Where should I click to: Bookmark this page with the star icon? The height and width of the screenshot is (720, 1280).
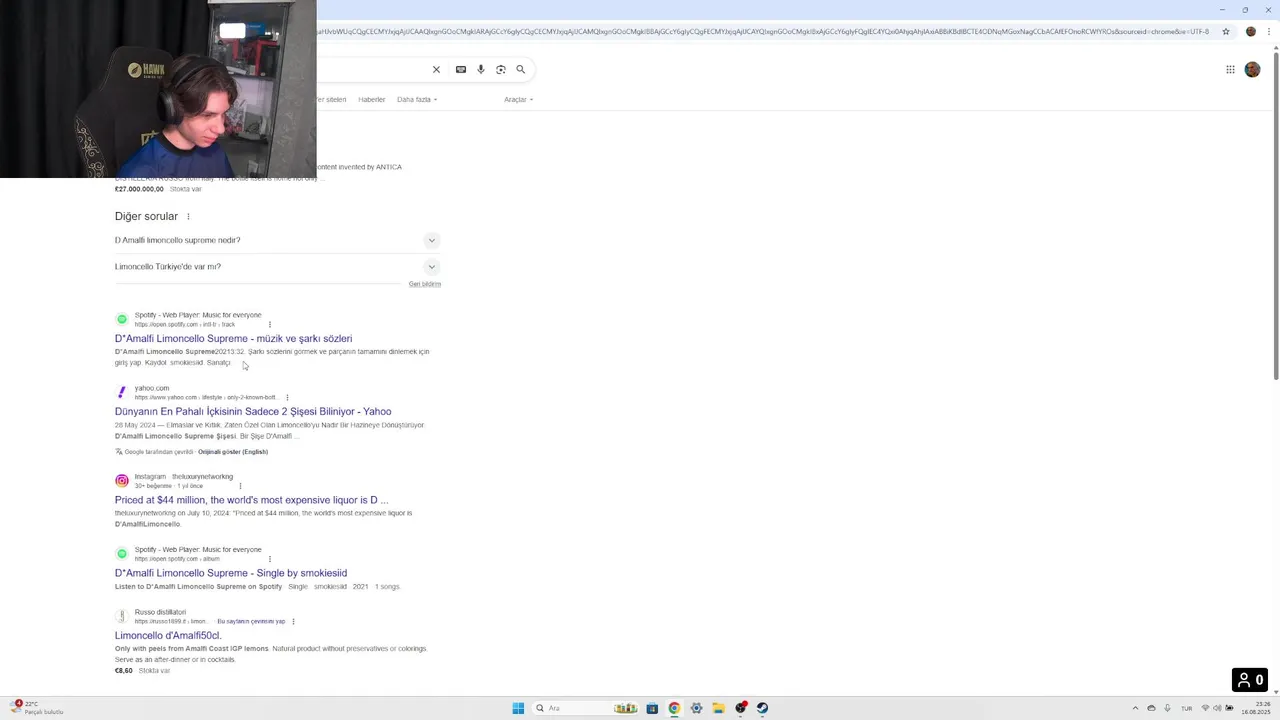click(1226, 31)
